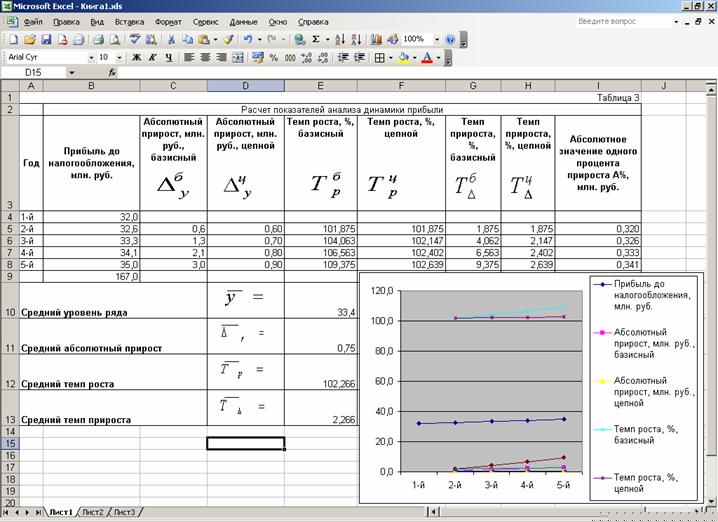Toggle italic (К) formatting
The width and height of the screenshot is (718, 522).
[152, 58]
